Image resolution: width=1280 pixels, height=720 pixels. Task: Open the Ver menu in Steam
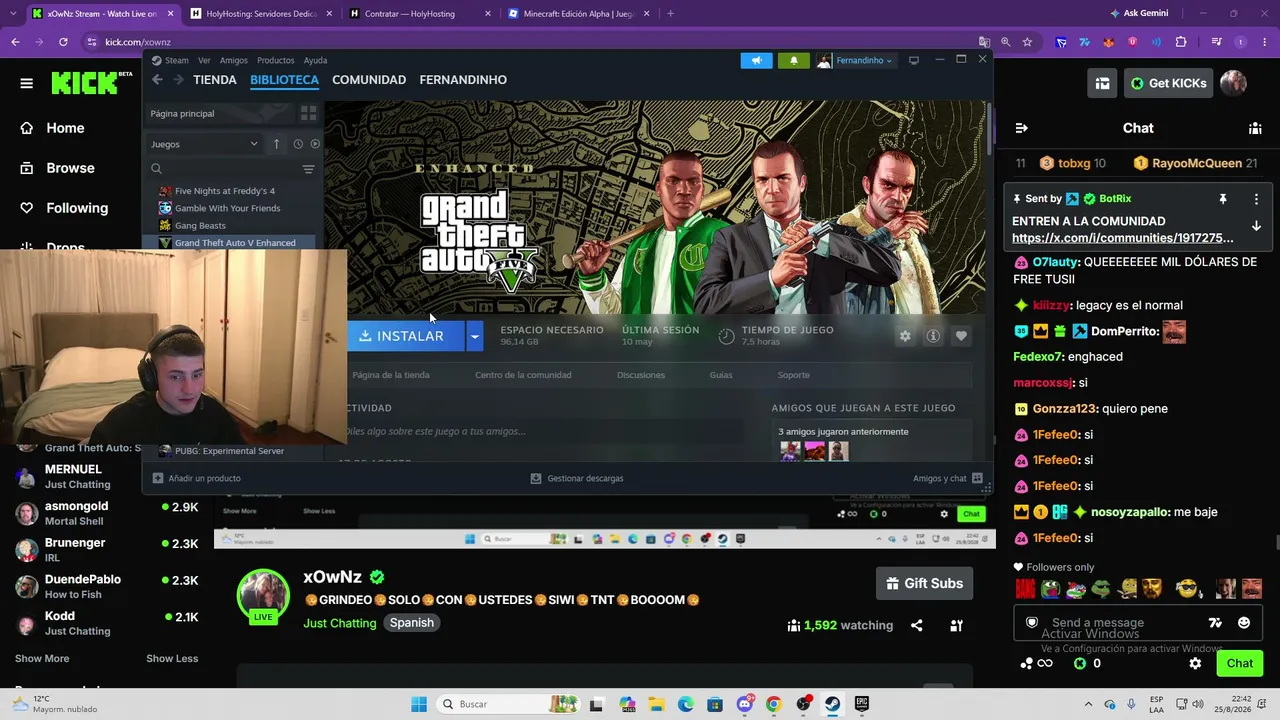point(204,60)
